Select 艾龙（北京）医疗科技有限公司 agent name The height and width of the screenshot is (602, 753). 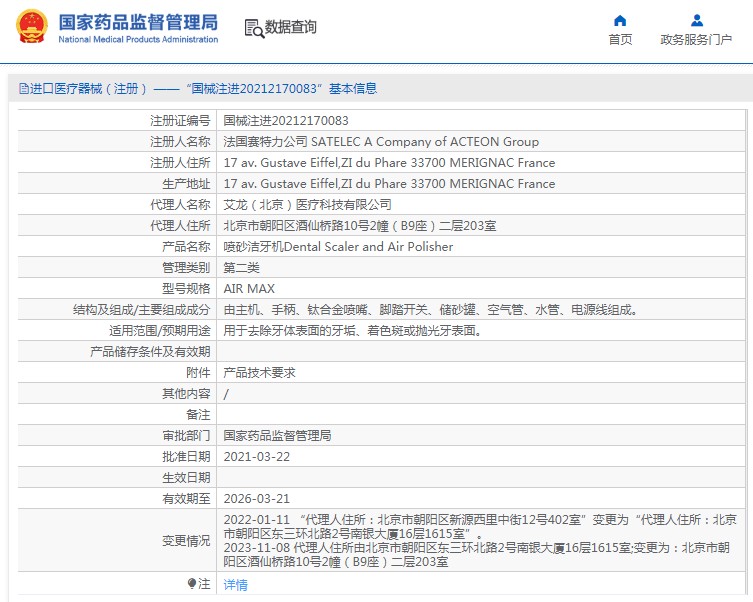click(x=307, y=205)
